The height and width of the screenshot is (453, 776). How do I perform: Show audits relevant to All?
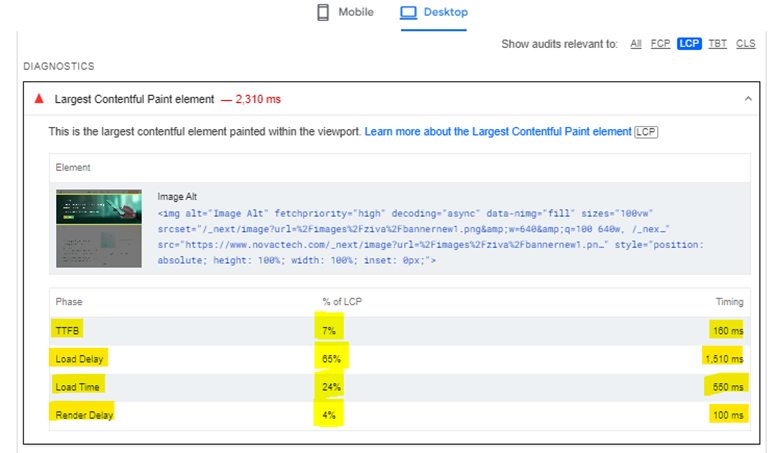click(635, 44)
